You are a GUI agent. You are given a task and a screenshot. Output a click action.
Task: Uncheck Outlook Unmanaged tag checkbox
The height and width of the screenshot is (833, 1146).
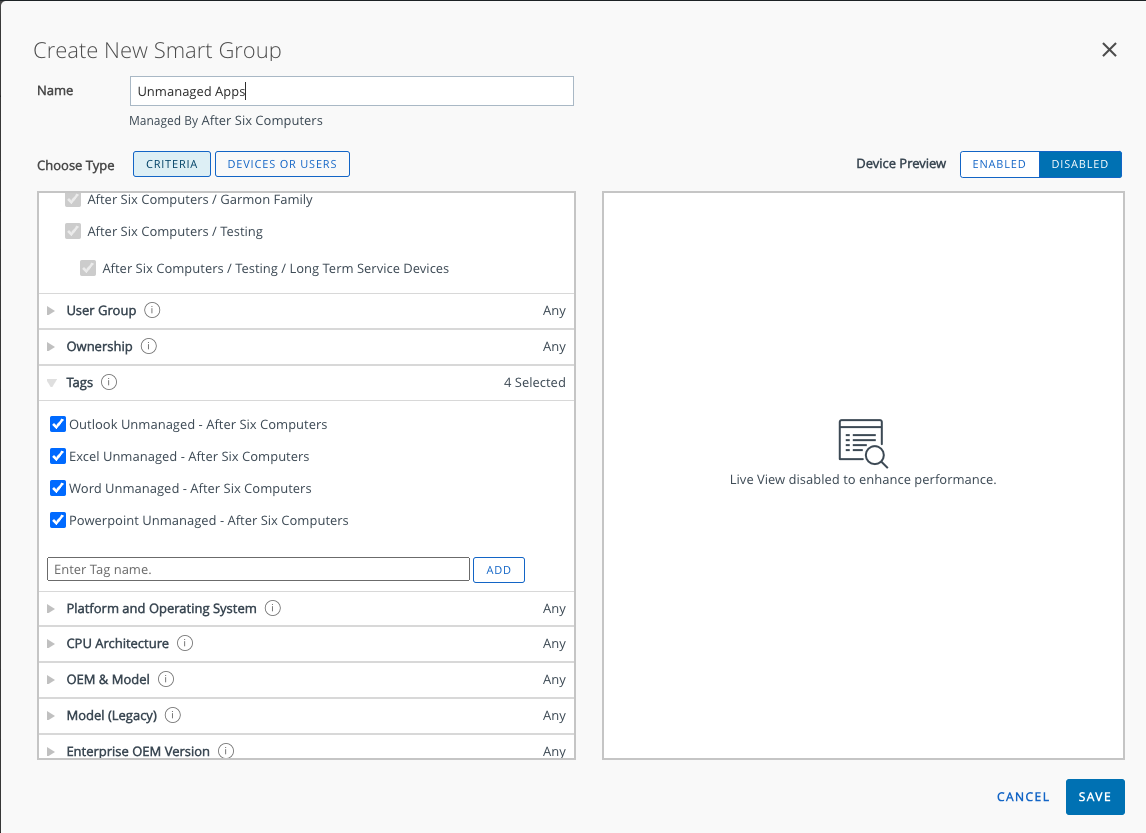58,424
